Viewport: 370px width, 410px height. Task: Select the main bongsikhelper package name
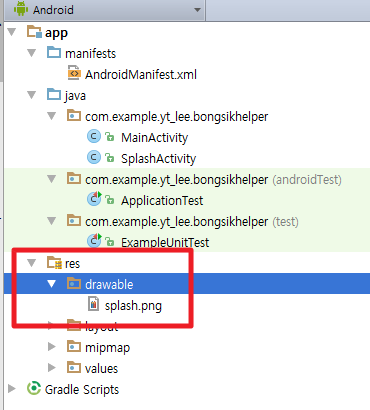coord(177,117)
